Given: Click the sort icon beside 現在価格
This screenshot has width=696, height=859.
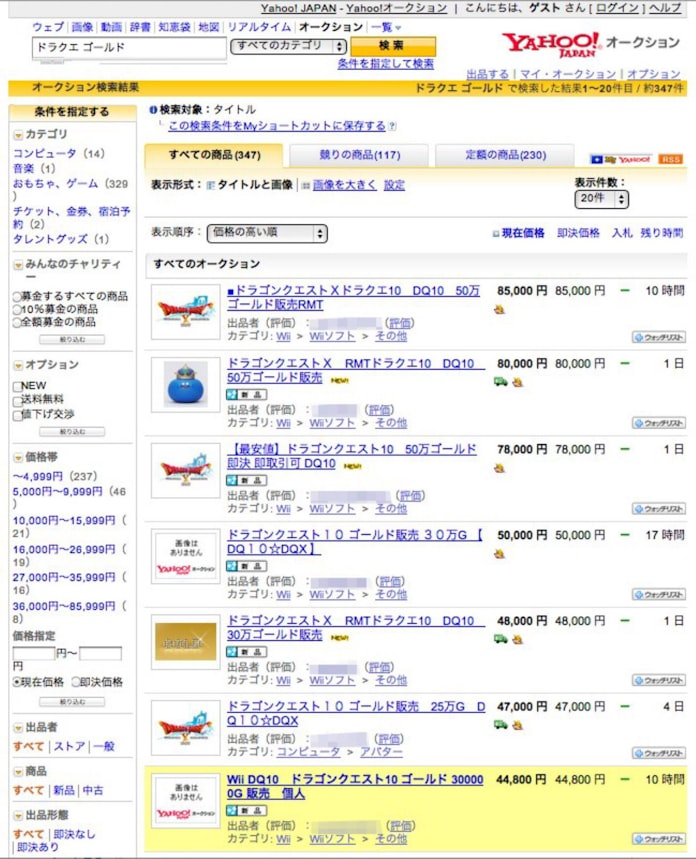Looking at the screenshot, I should click(495, 234).
